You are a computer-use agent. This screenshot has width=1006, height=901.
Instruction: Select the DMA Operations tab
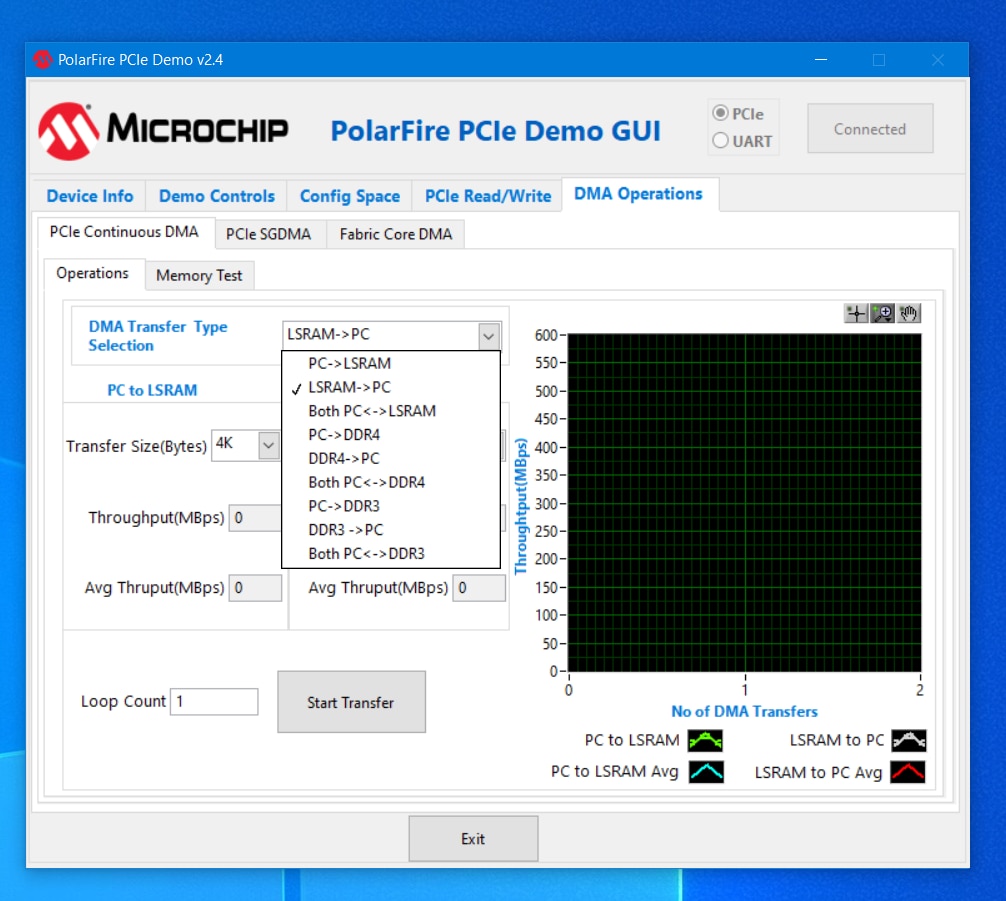(x=638, y=194)
